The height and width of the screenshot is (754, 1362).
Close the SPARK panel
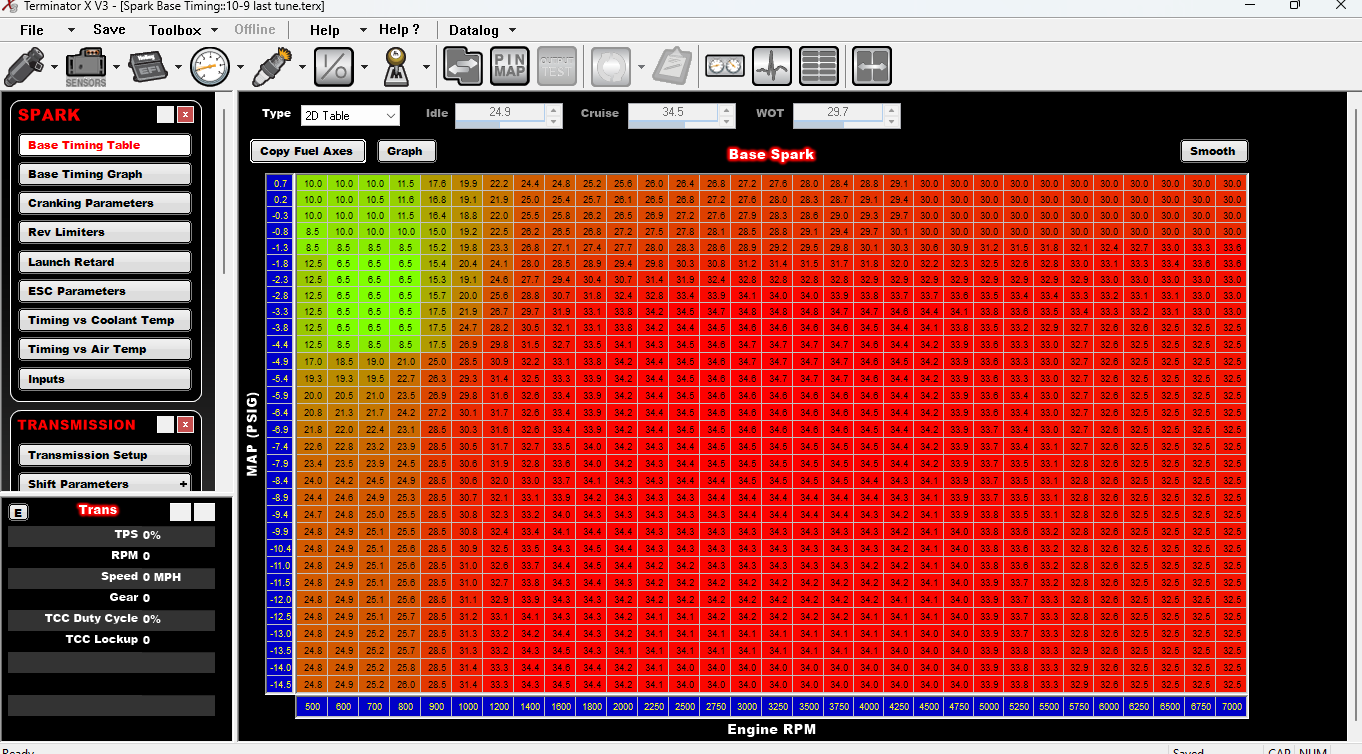pos(185,115)
